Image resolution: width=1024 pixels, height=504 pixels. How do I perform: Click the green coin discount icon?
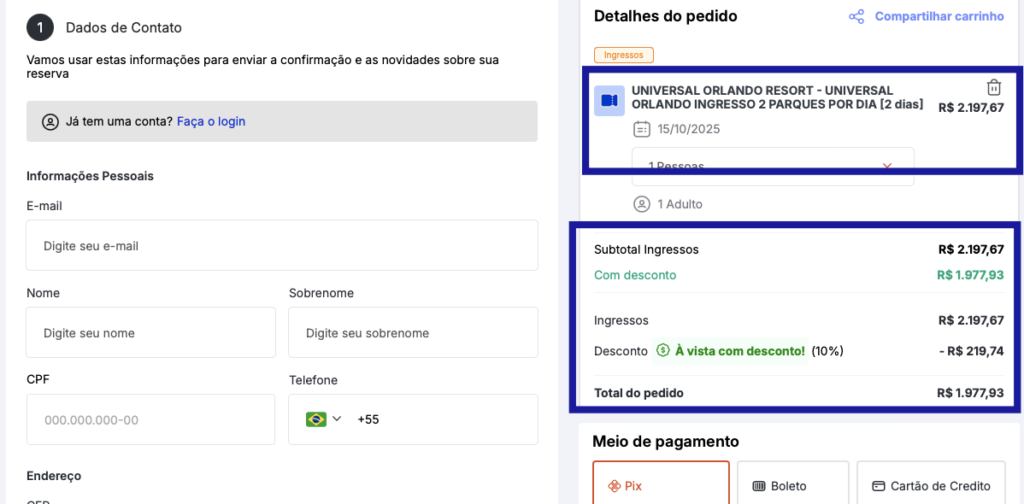(x=663, y=351)
